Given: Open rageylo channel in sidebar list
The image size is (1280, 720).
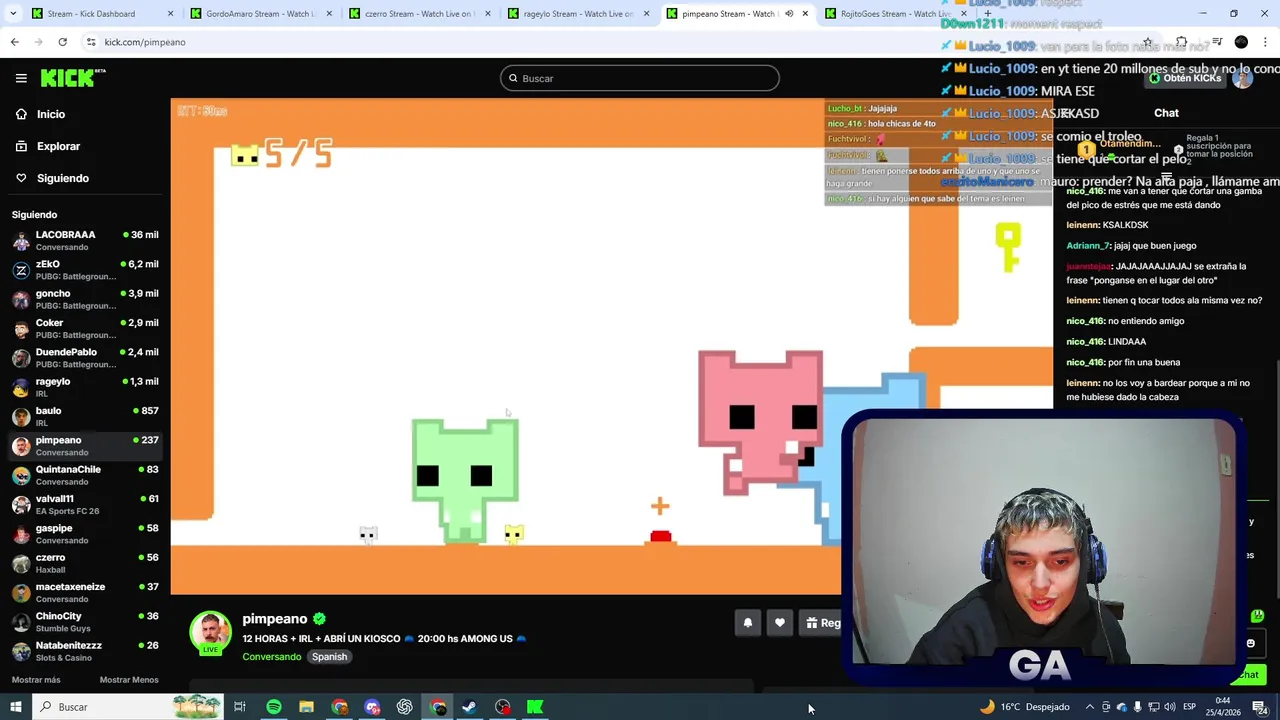Looking at the screenshot, I should tap(85, 387).
